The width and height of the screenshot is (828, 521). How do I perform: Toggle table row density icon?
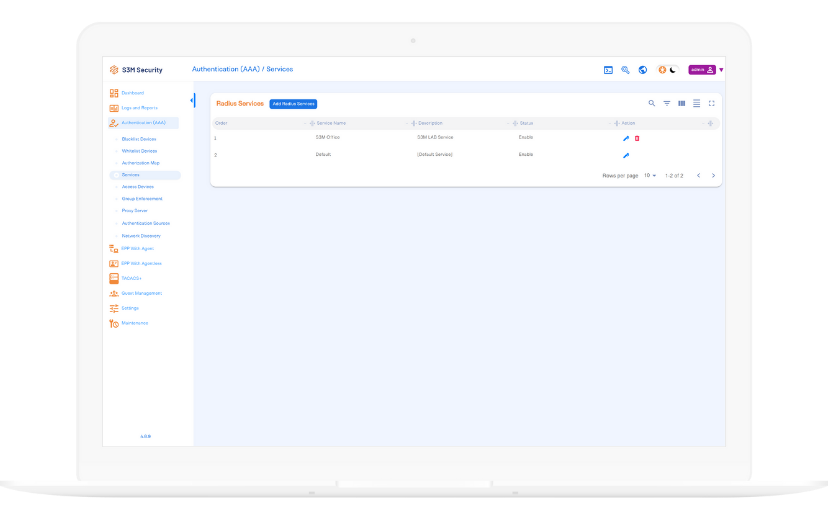point(696,103)
